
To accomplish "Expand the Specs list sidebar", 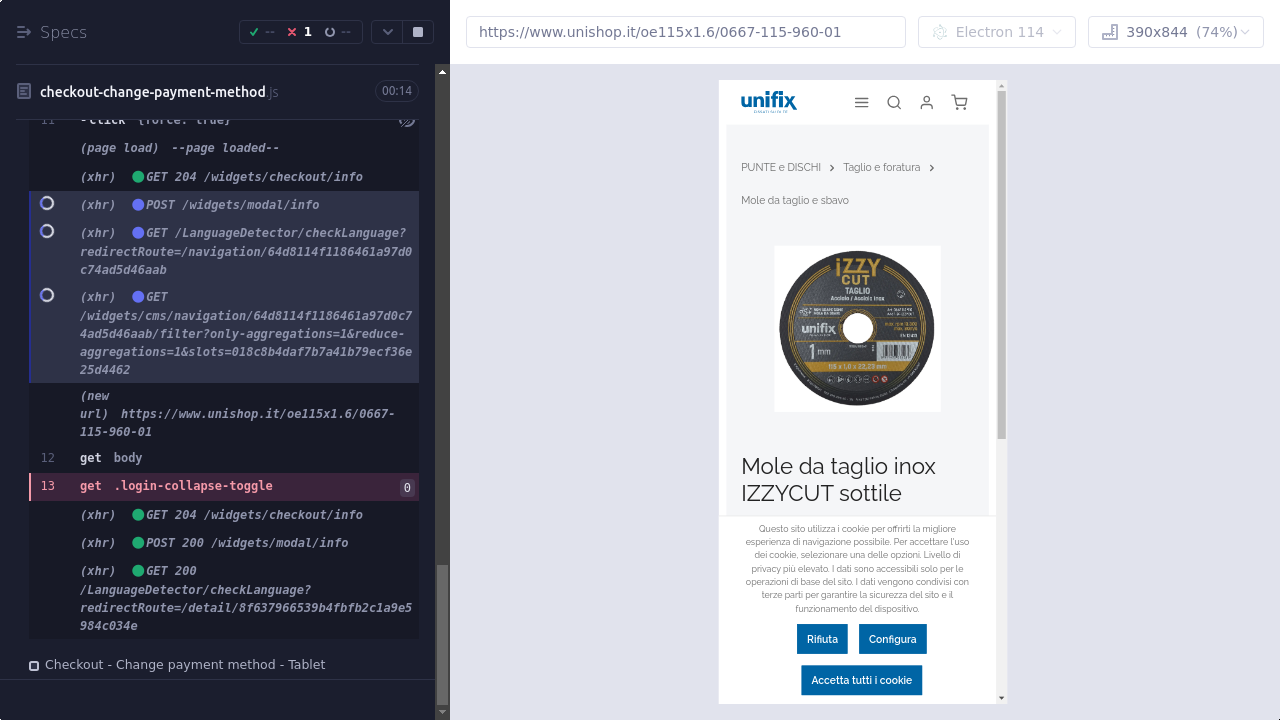I will 25,32.
